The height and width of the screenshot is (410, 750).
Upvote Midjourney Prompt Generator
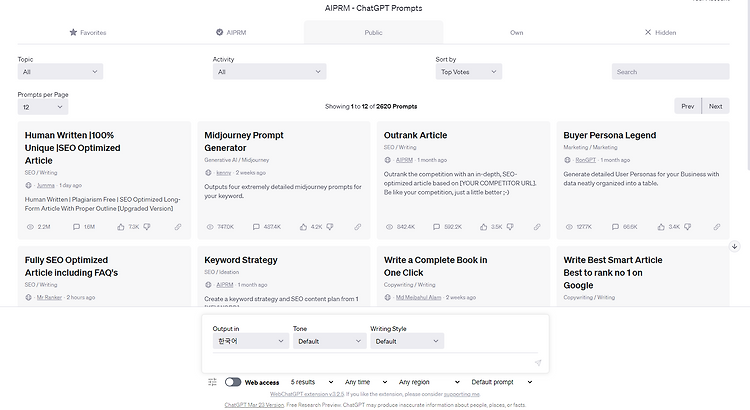click(x=303, y=227)
